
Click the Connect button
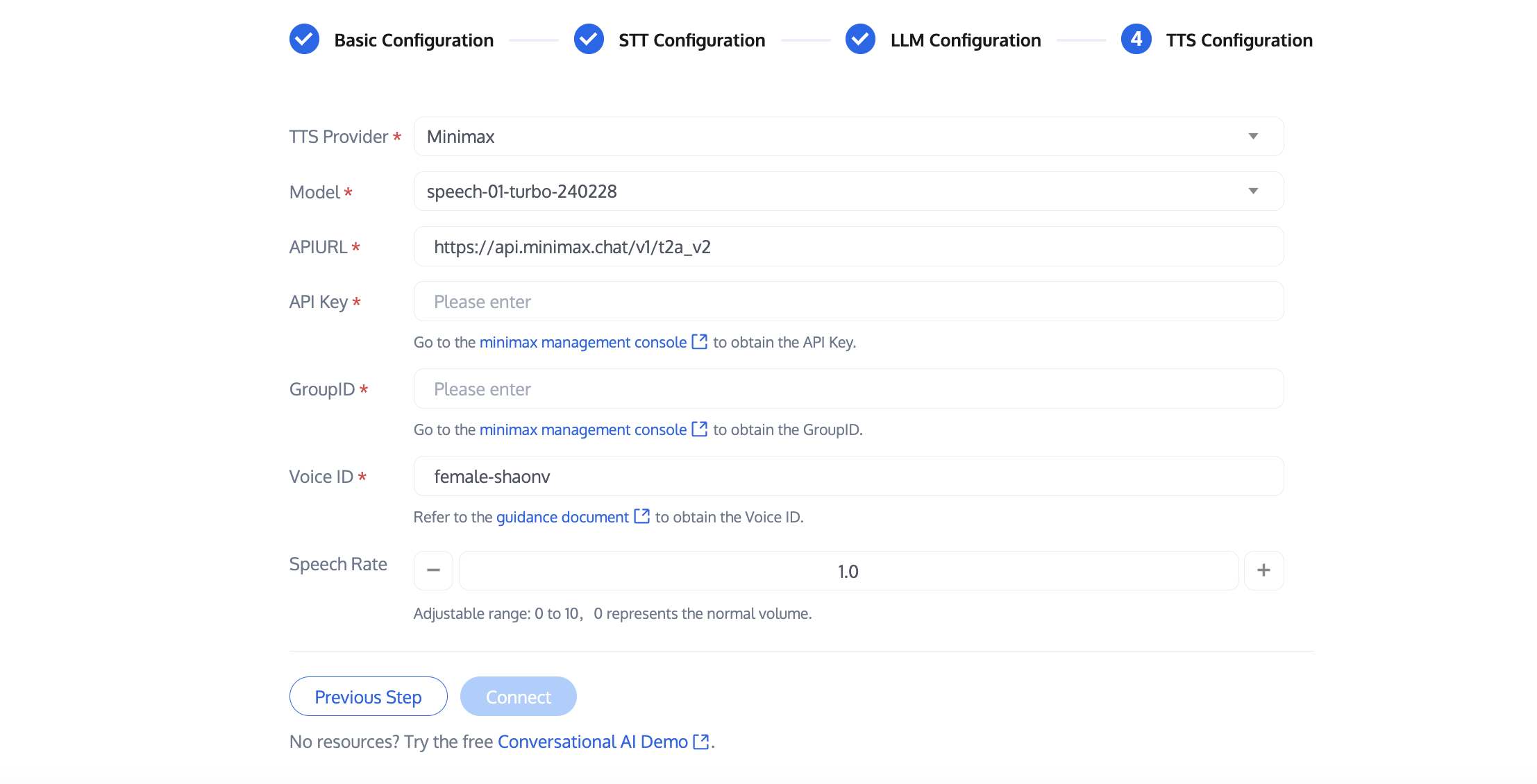coord(518,697)
